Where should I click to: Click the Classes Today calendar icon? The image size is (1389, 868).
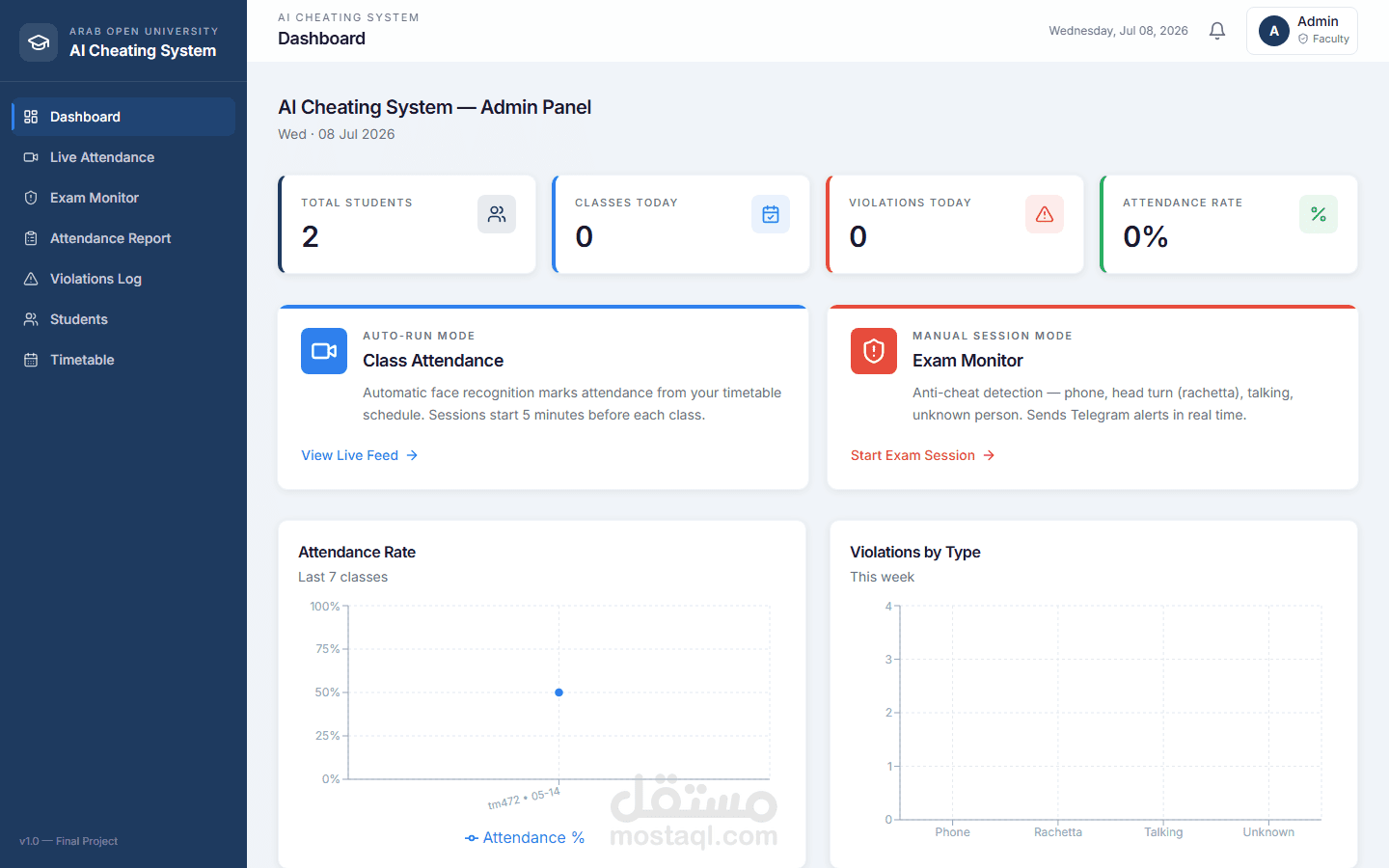coord(771,214)
